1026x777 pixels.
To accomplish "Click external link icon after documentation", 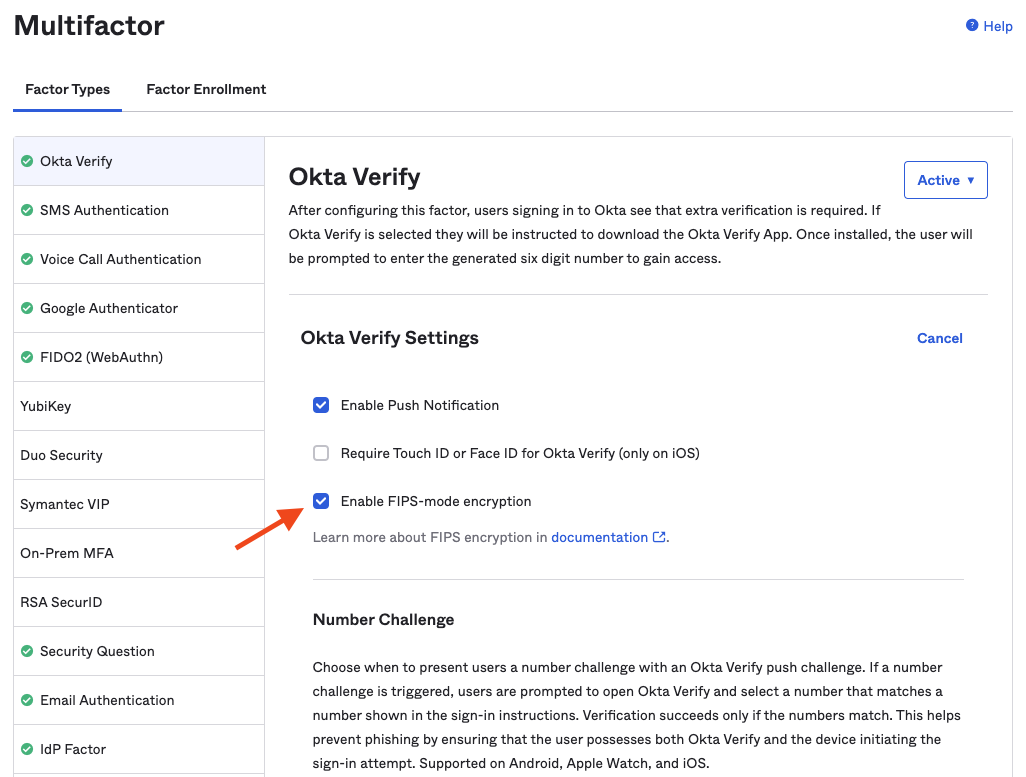I will tap(659, 537).
